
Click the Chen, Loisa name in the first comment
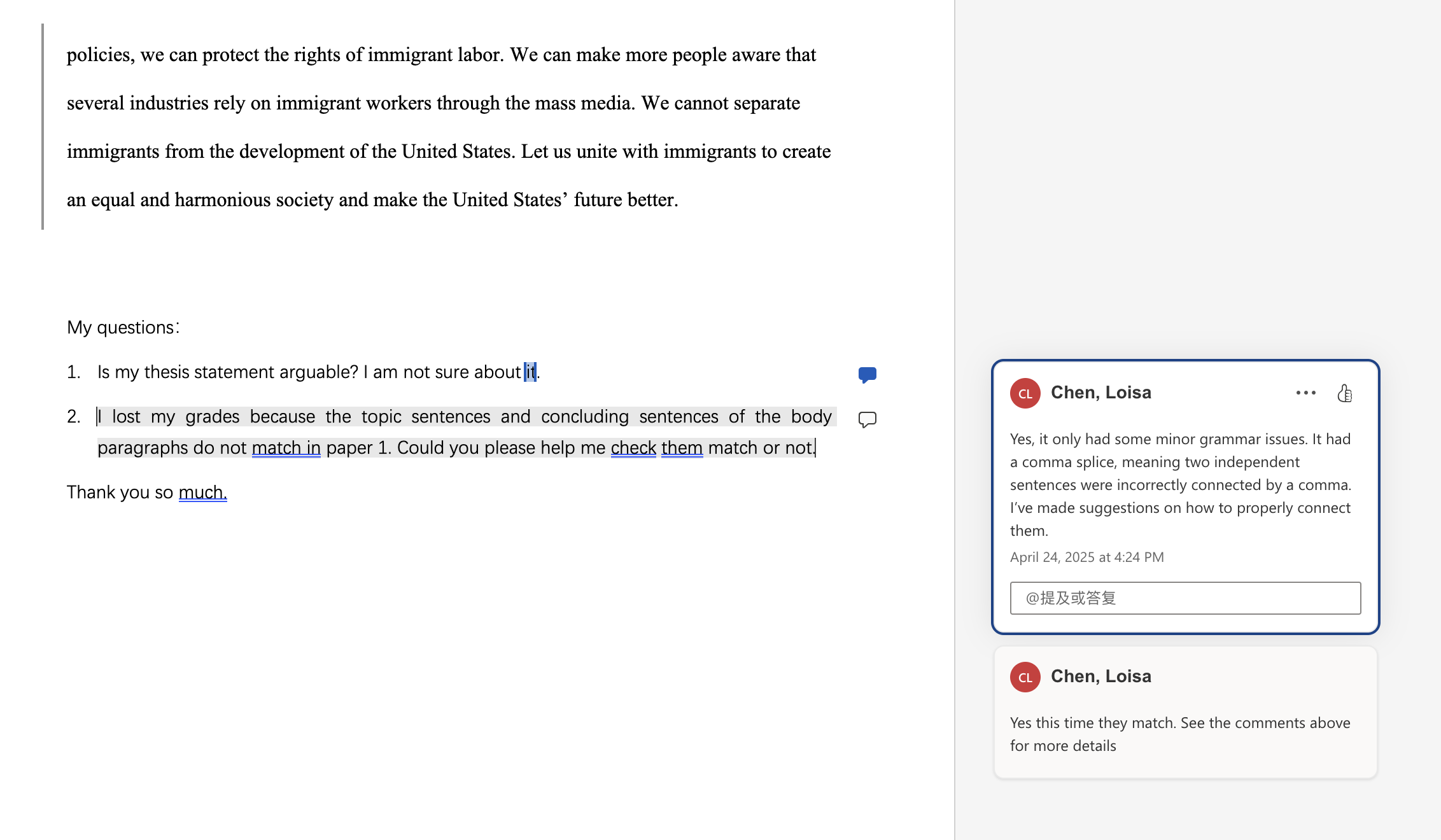point(1100,393)
